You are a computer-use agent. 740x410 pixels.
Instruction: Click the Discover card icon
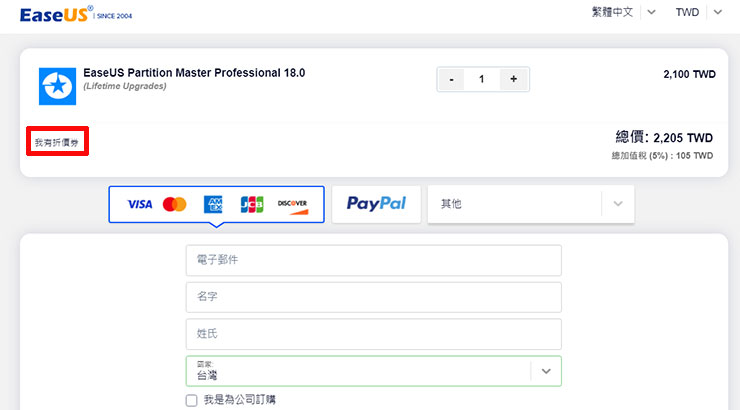293,206
